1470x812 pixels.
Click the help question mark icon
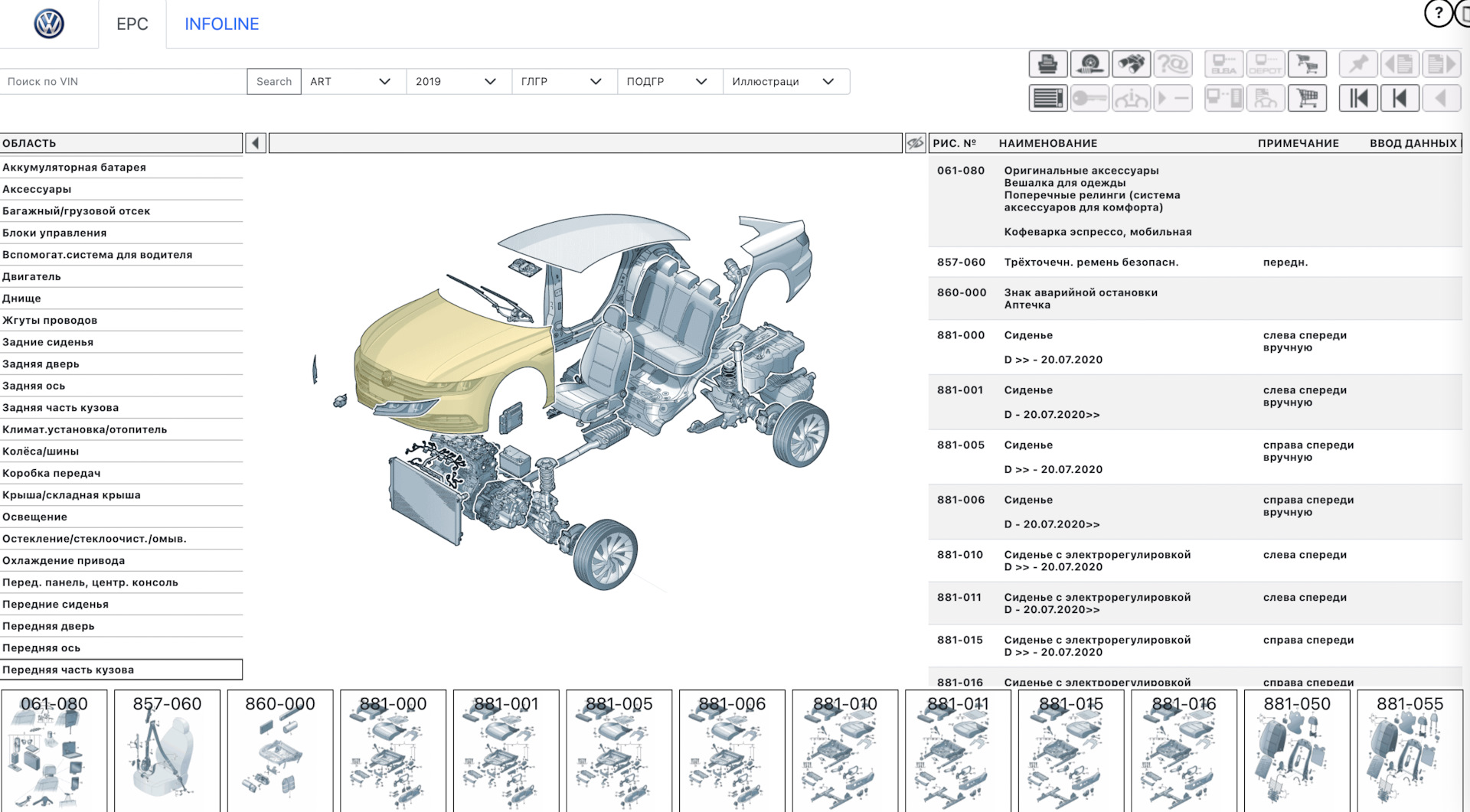tap(1438, 13)
